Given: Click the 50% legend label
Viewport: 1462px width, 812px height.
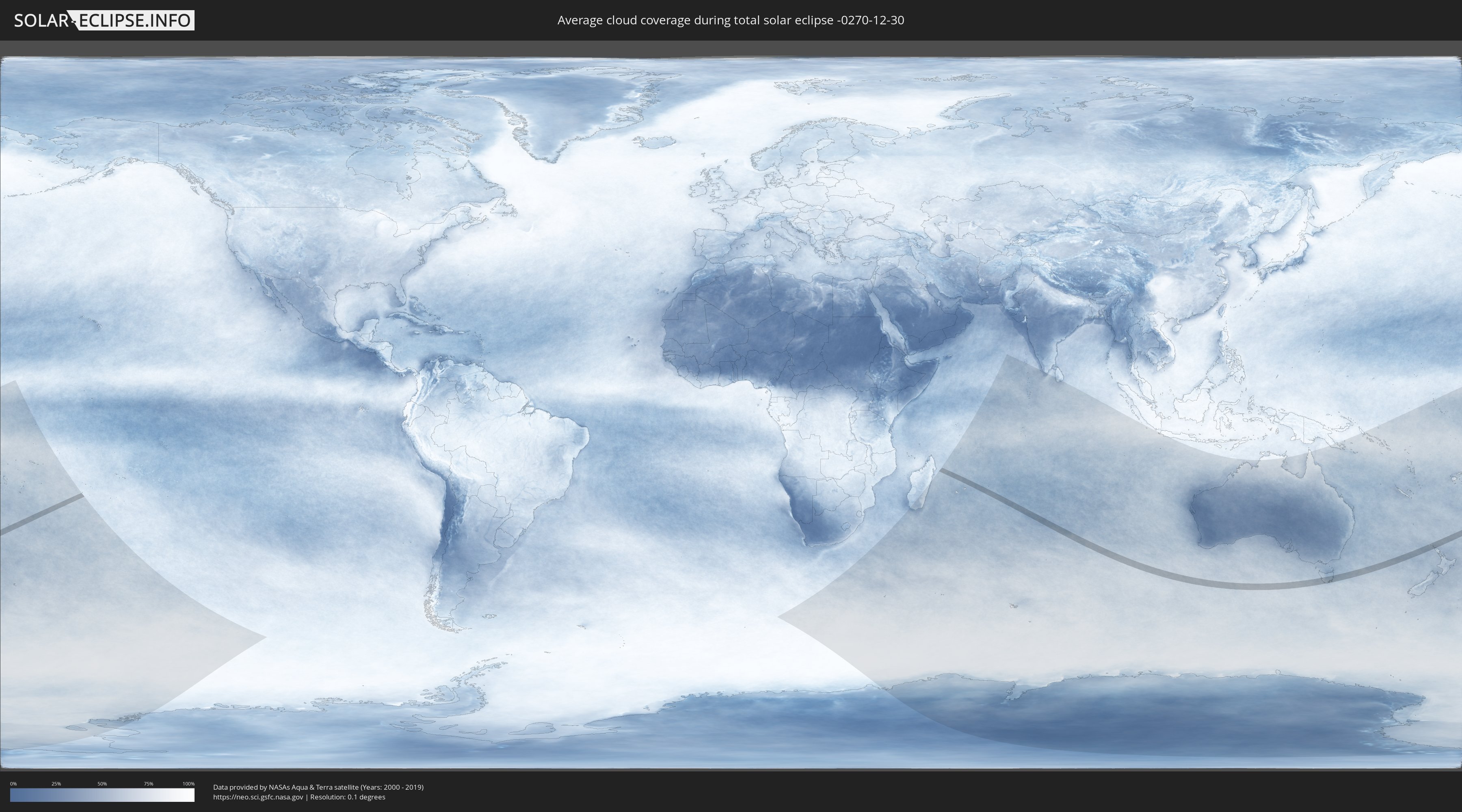Looking at the screenshot, I should click(x=102, y=784).
